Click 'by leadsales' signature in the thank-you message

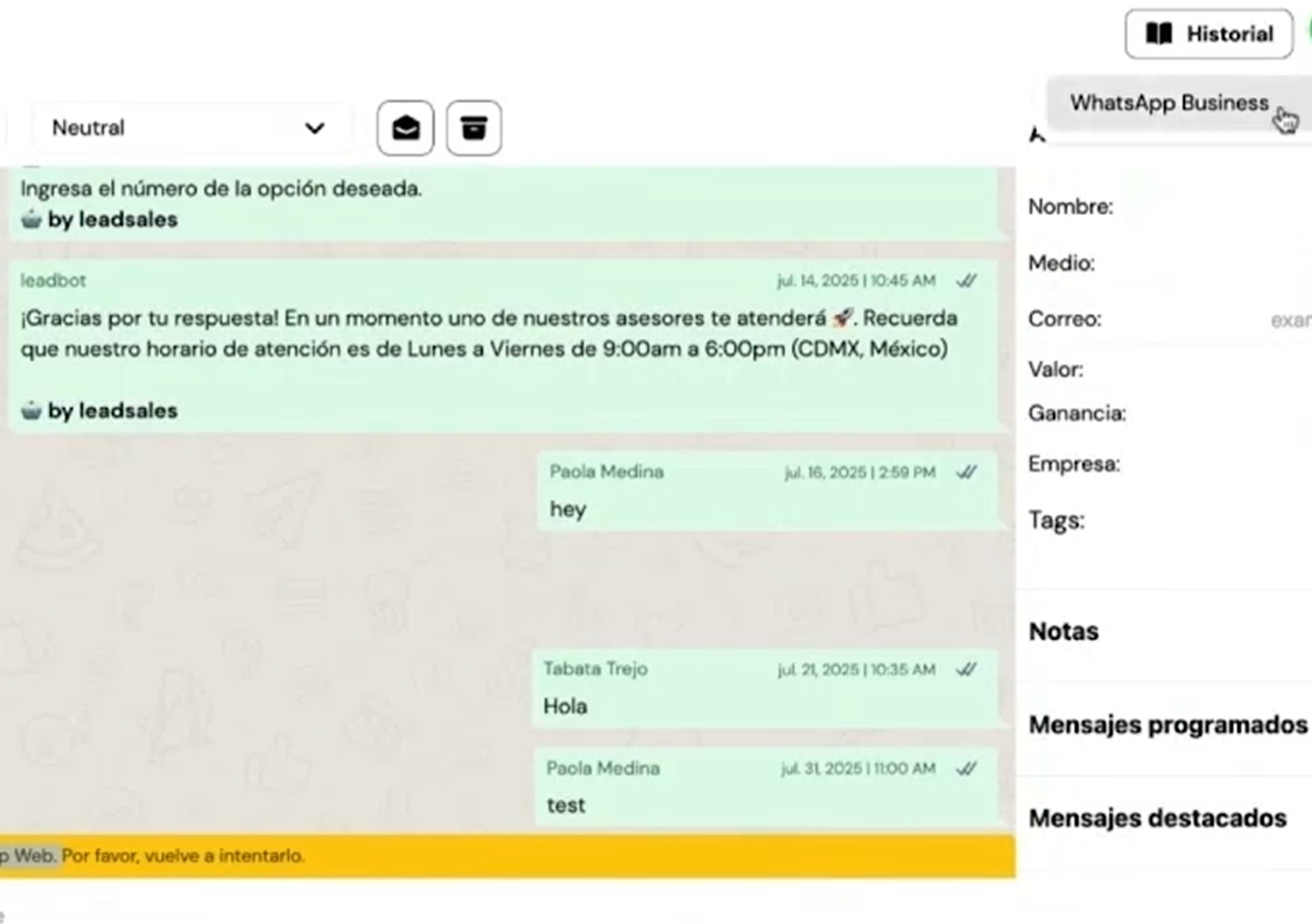[99, 411]
